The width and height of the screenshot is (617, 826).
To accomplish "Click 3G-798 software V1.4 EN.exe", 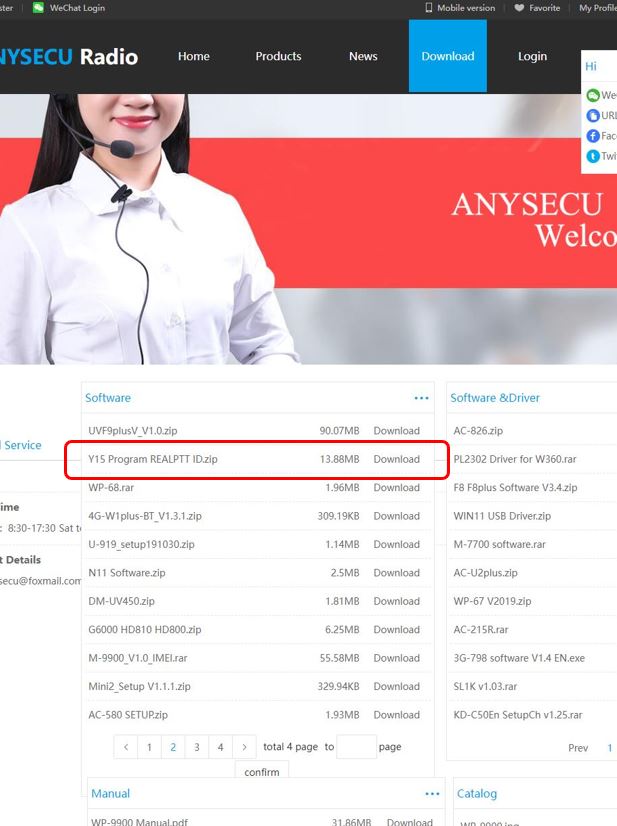I will [519, 658].
